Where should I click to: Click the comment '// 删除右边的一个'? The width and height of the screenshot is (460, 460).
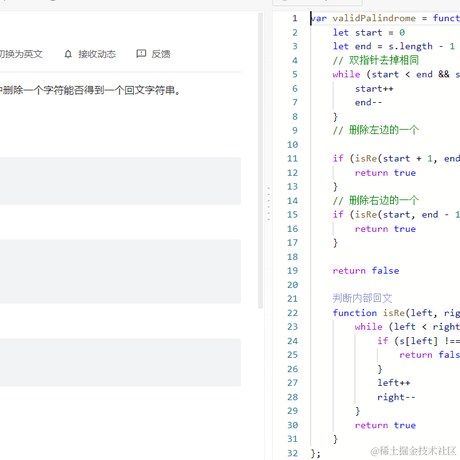click(376, 201)
